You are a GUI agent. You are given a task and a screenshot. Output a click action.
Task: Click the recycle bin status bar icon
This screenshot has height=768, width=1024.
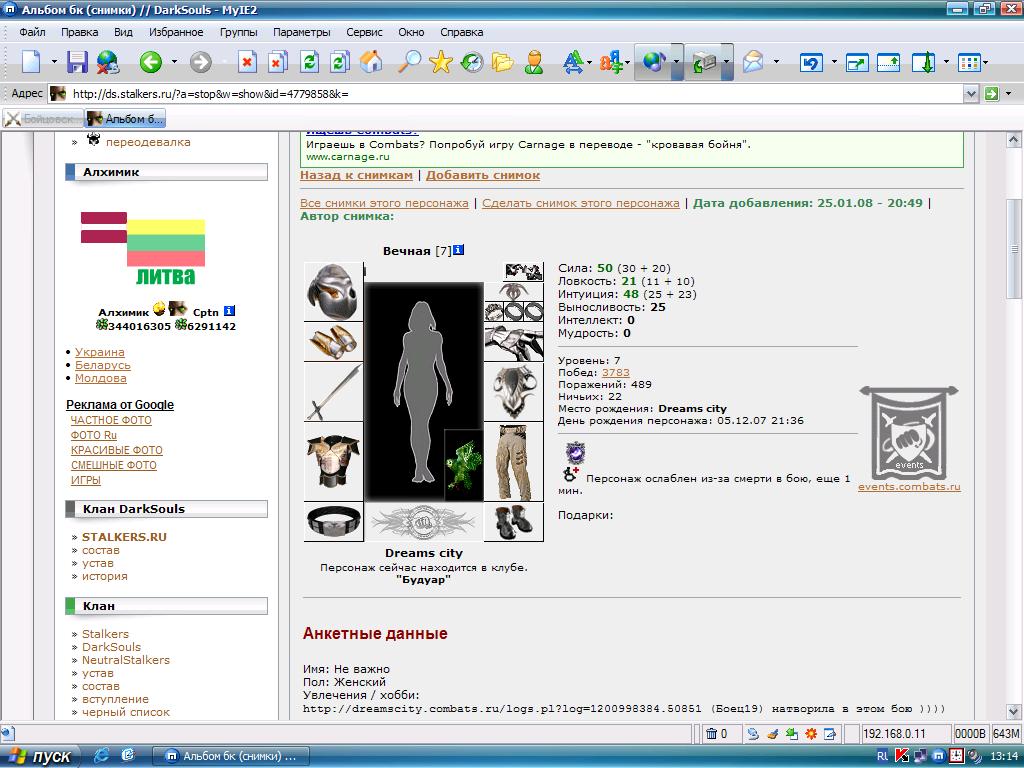pyautogui.click(x=712, y=733)
